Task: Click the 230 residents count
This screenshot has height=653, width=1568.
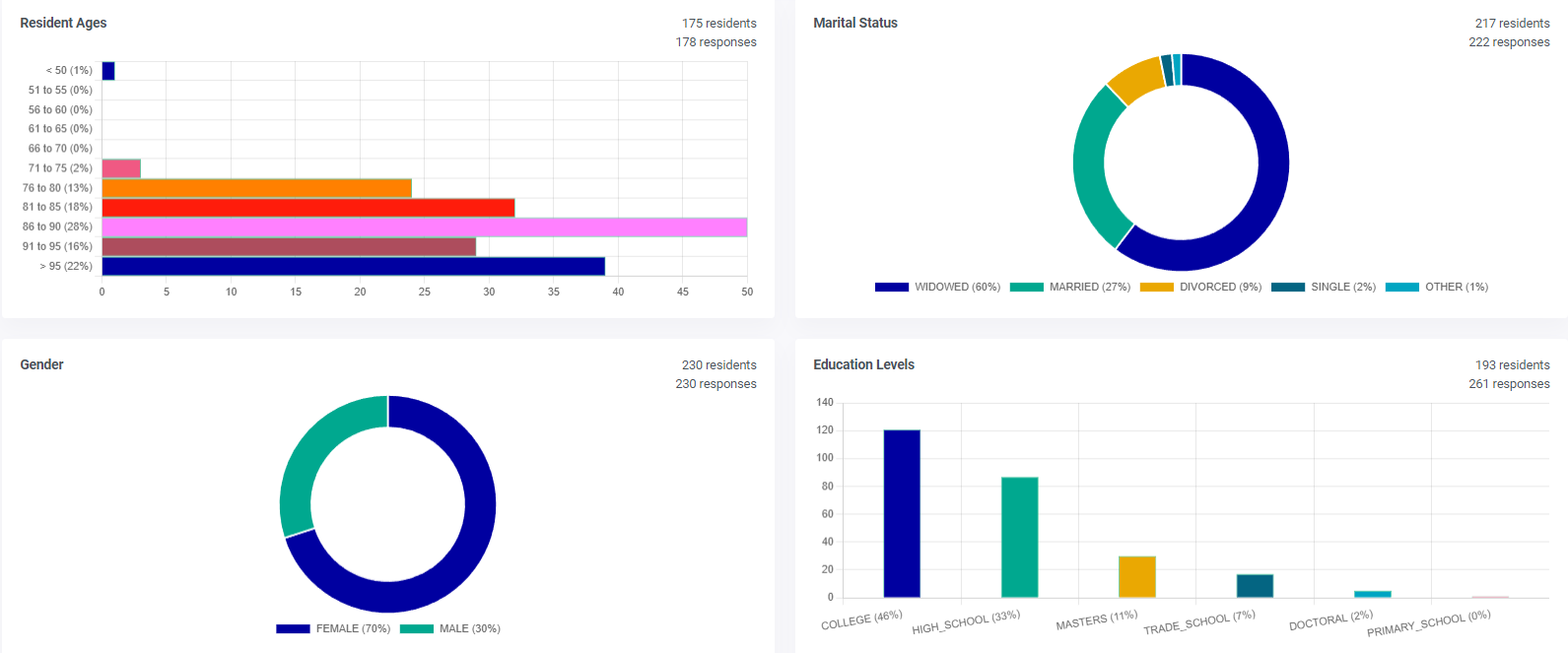Action: point(719,365)
